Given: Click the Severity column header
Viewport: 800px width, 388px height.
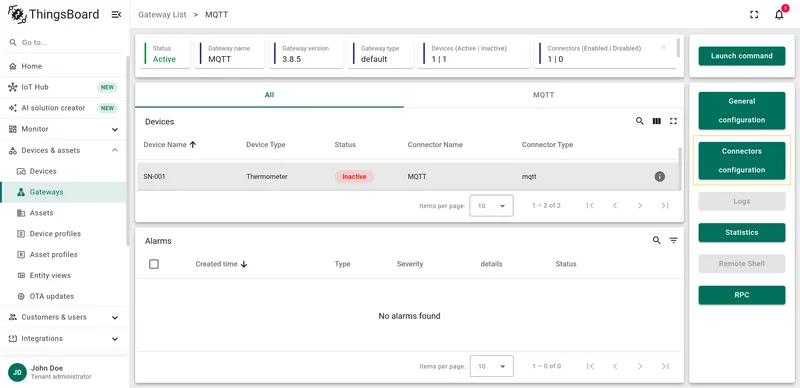Looking at the screenshot, I should tap(410, 264).
